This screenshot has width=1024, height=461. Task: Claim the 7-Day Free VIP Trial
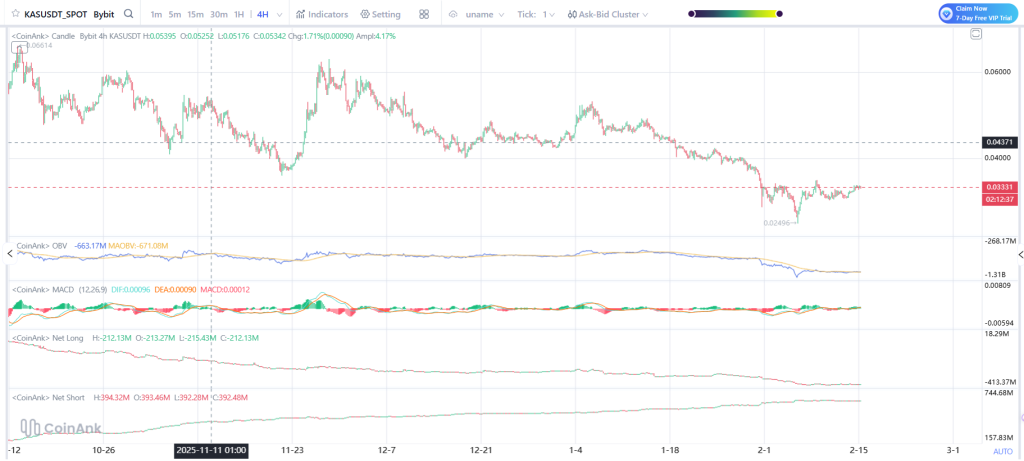tap(977, 13)
